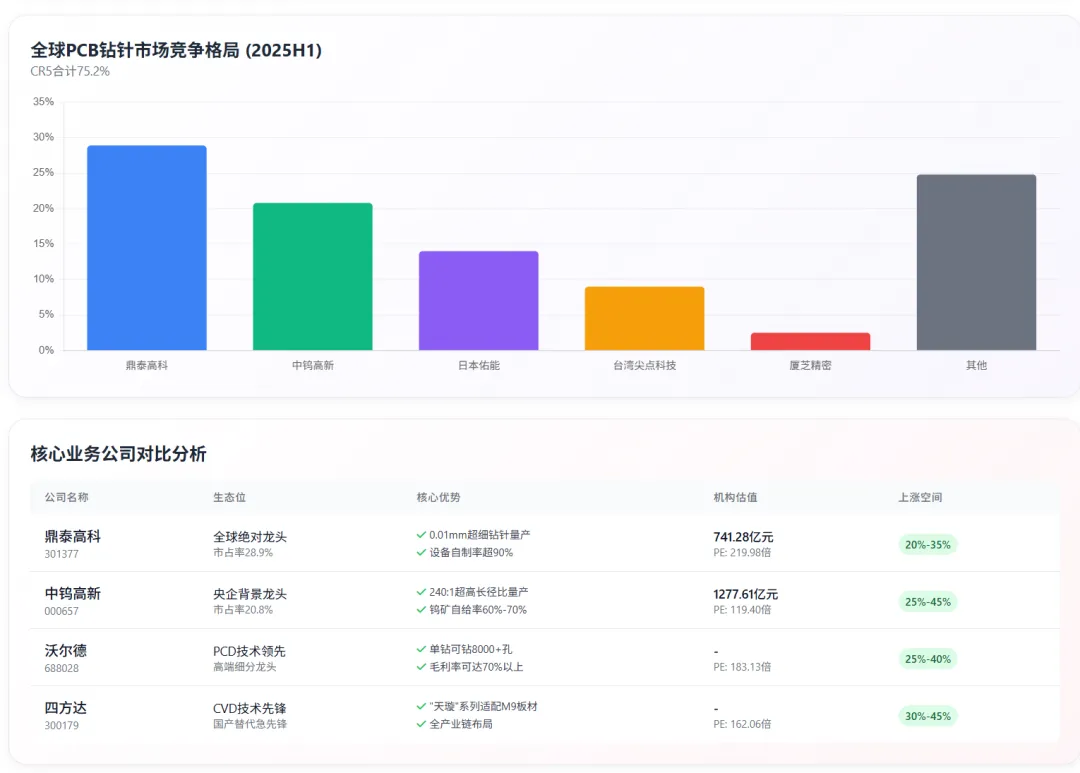Click the 25%-40% upside badge
Viewport: 1080px width, 773px height.
pyautogui.click(x=928, y=659)
